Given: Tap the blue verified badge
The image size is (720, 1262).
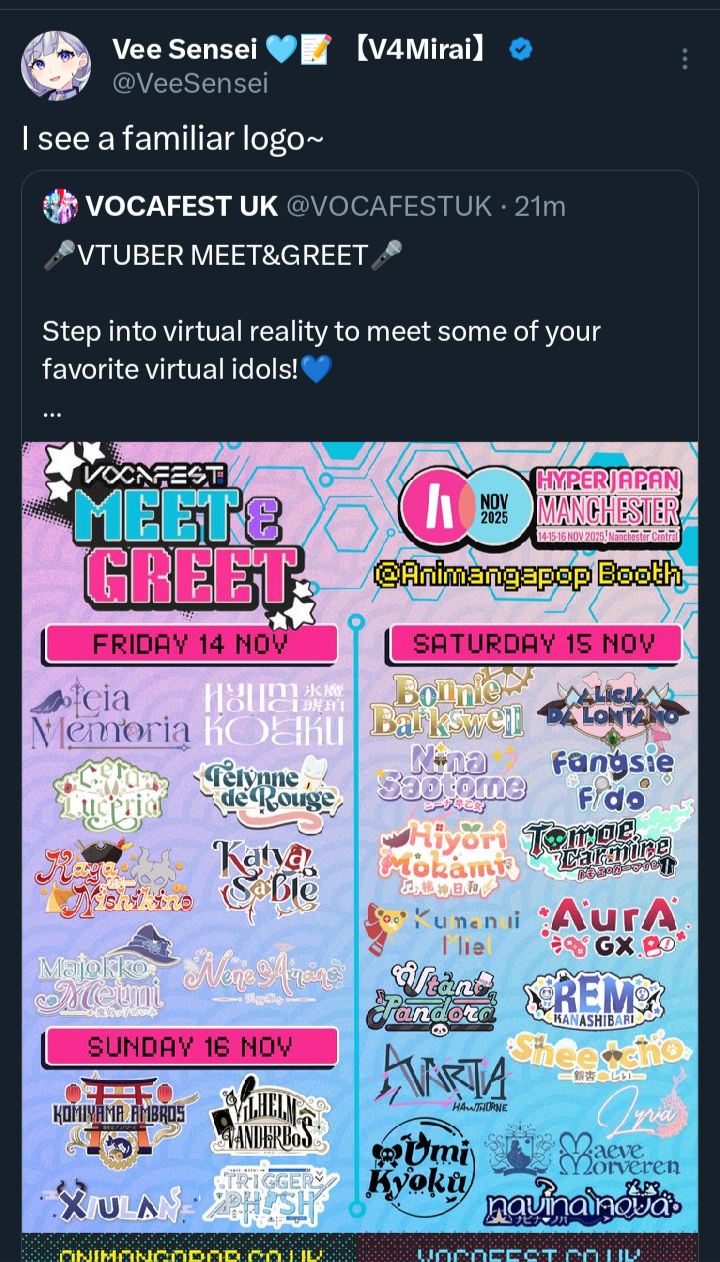Looking at the screenshot, I should 520,48.
